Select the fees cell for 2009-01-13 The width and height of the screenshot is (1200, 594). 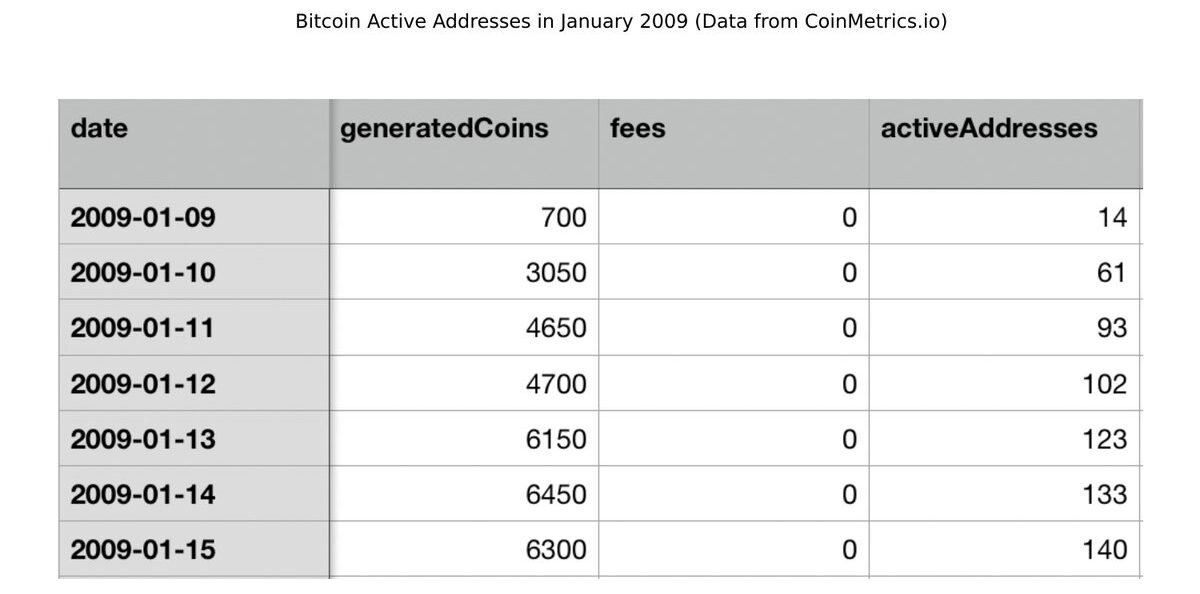[849, 439]
